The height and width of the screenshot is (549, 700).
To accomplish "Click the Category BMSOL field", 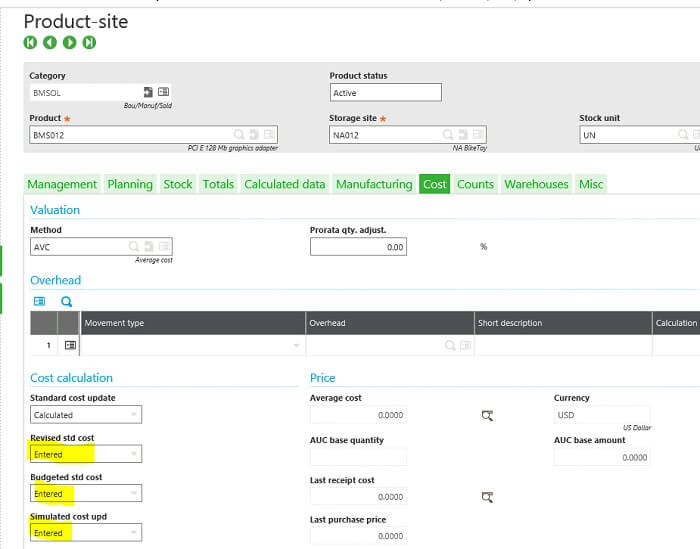I will click(x=100, y=92).
